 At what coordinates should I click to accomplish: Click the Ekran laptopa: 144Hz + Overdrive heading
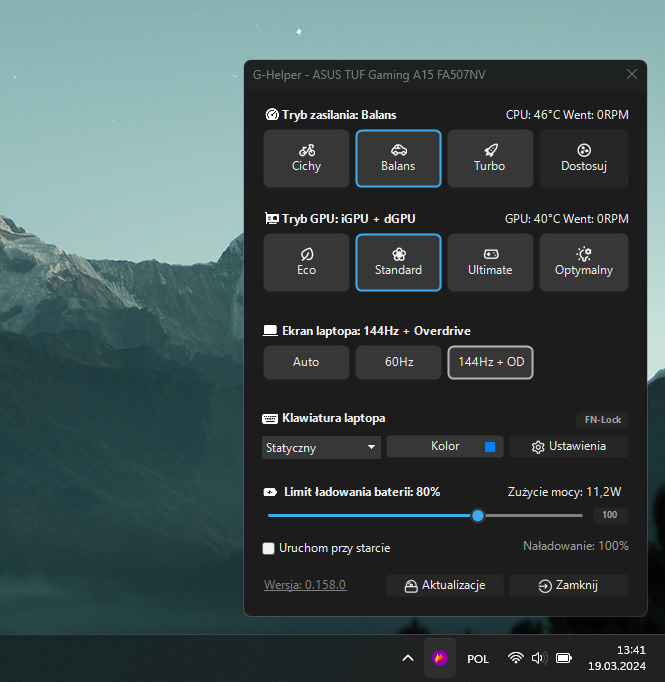click(x=376, y=331)
